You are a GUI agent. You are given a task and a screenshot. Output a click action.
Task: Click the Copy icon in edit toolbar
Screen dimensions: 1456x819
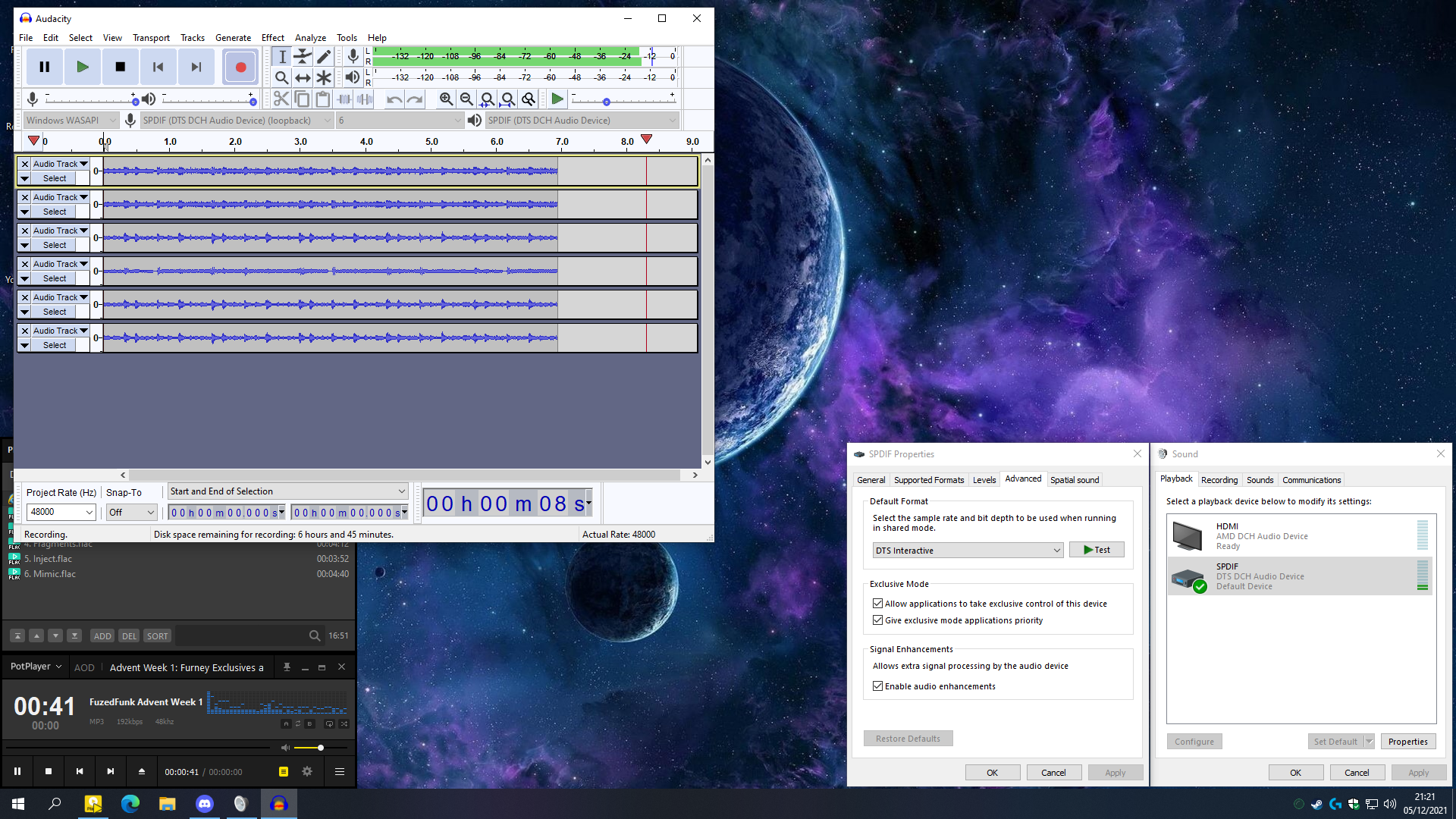[x=302, y=99]
